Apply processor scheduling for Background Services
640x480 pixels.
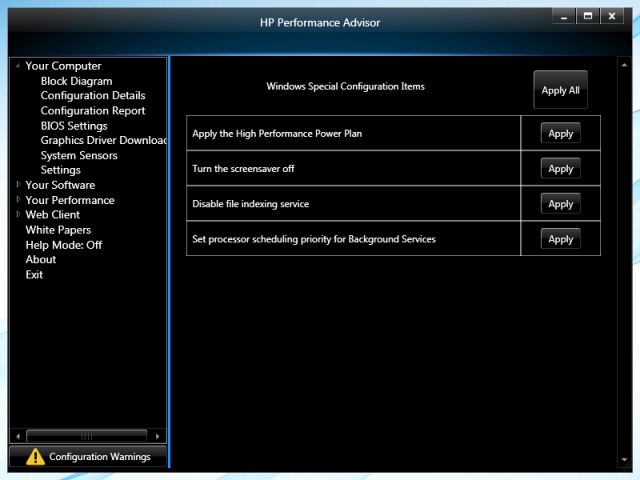click(560, 239)
